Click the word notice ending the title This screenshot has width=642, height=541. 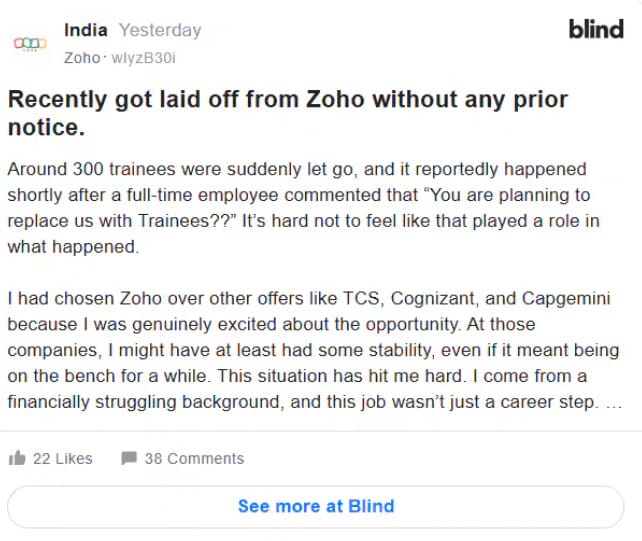[x=43, y=128]
